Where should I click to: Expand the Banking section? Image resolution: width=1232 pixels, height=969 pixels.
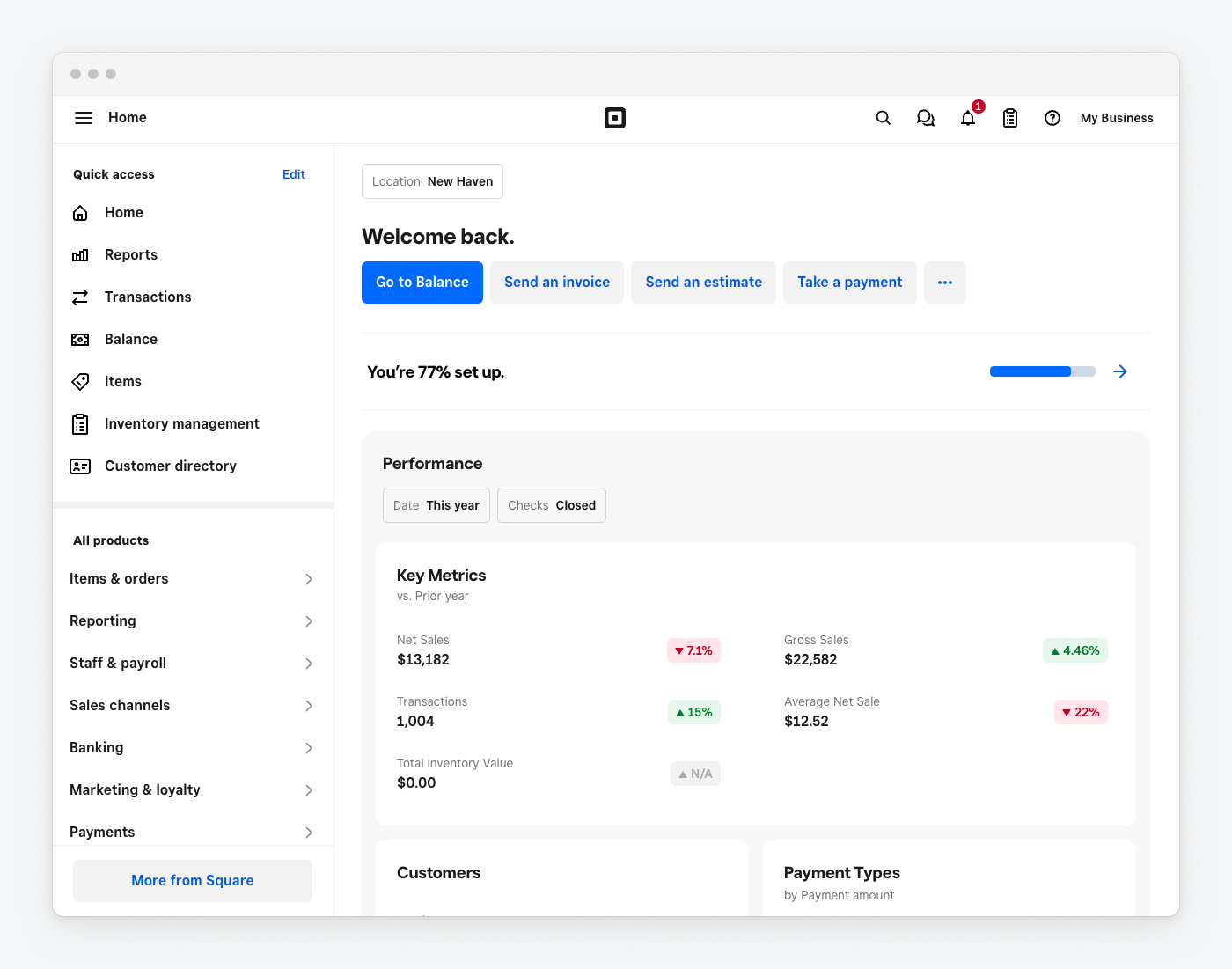[x=191, y=747]
